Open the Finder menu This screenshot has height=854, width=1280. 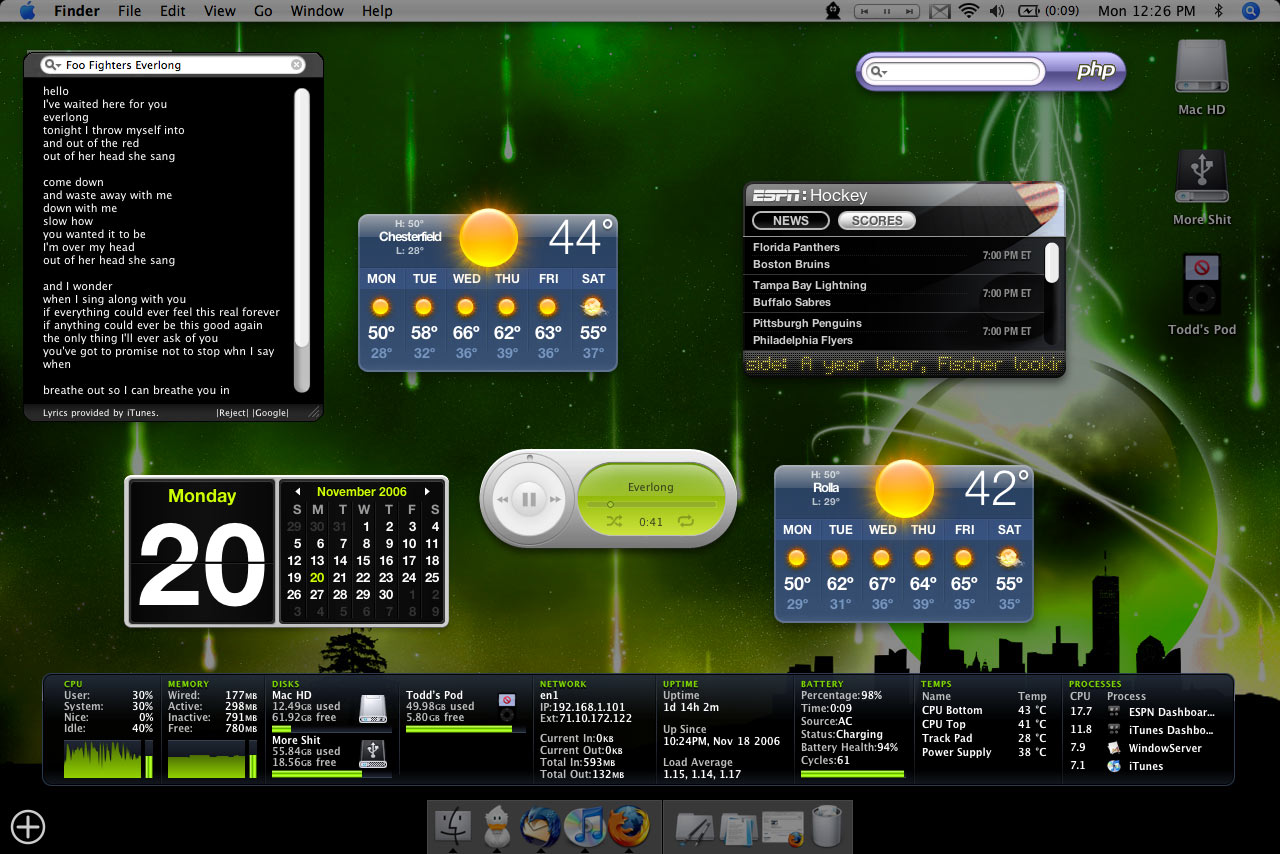pyautogui.click(x=76, y=11)
